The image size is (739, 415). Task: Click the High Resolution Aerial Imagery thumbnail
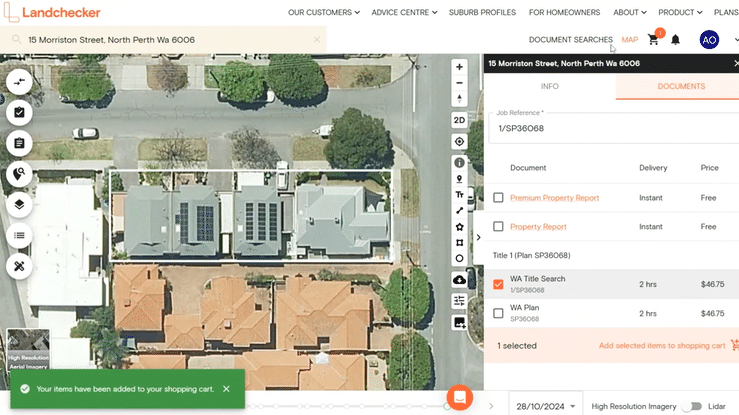point(28,349)
